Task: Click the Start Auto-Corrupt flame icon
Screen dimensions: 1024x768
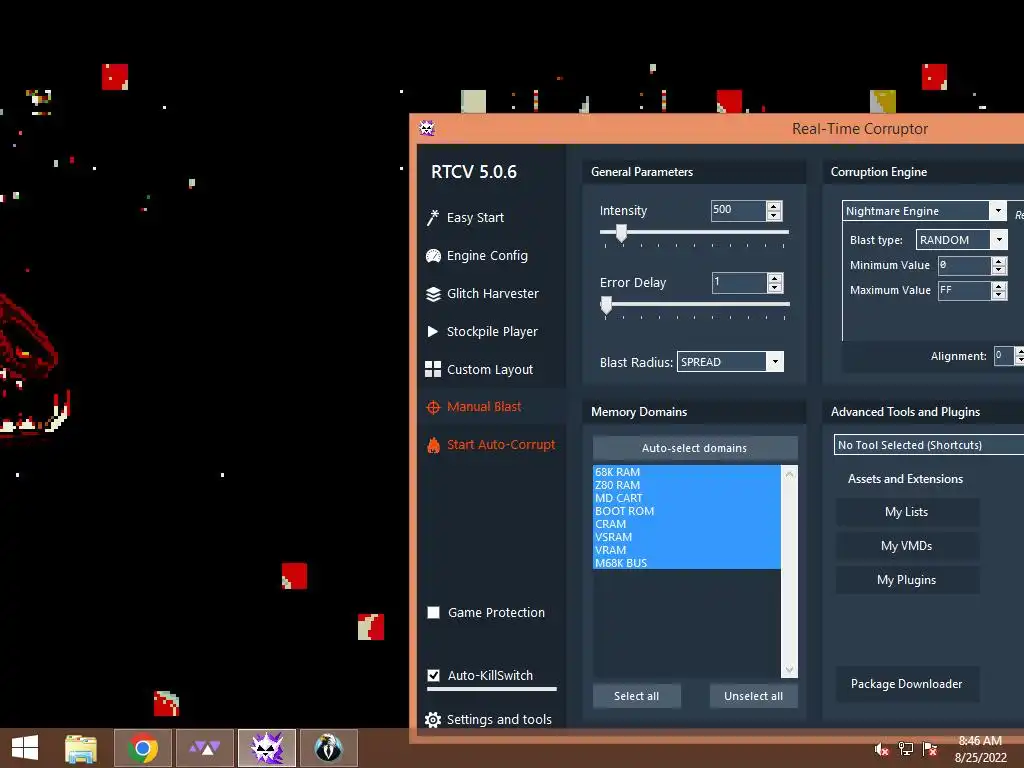Action: pos(433,445)
